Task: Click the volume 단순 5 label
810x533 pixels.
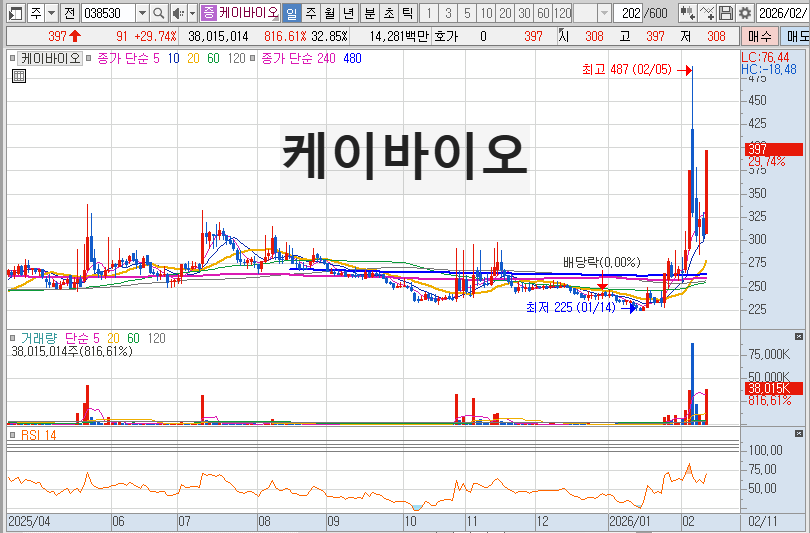Action: [82, 338]
